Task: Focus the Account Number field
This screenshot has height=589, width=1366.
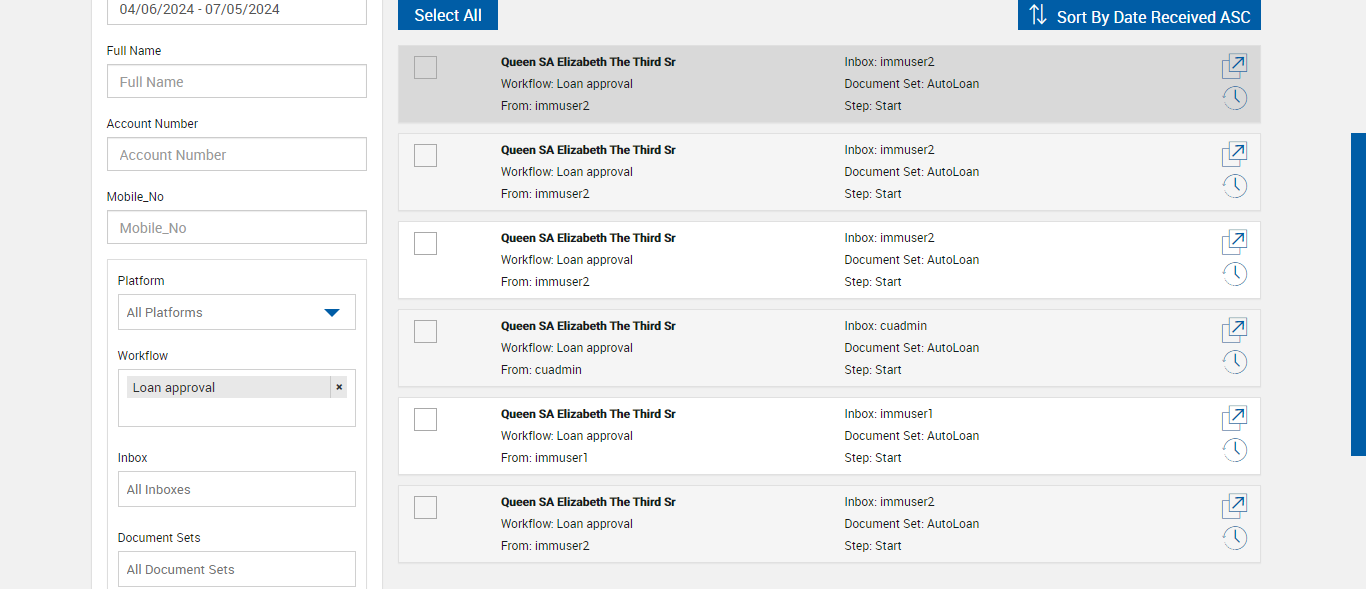Action: tap(237, 155)
